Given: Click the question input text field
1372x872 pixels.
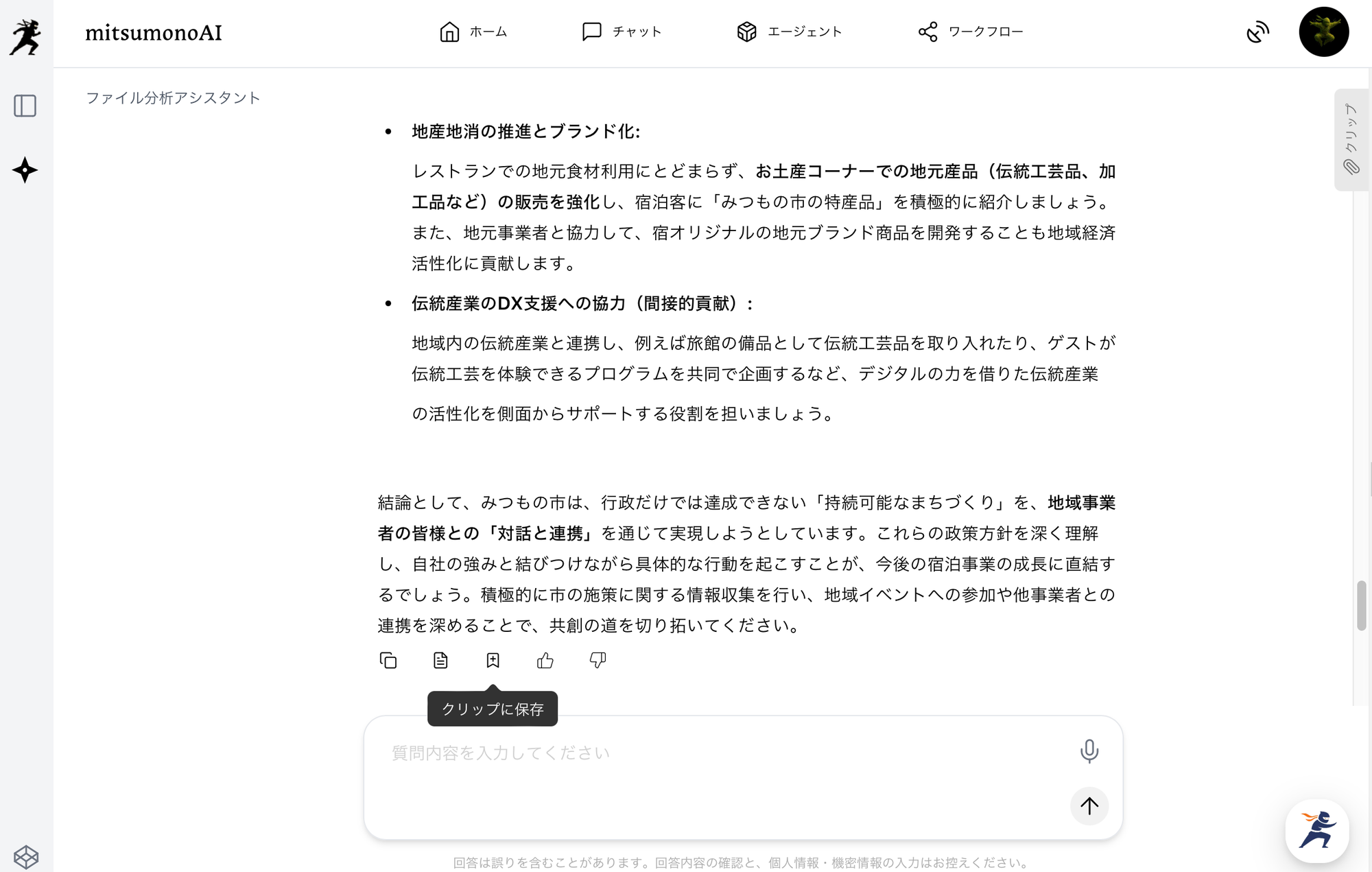Looking at the screenshot, I should [x=720, y=753].
